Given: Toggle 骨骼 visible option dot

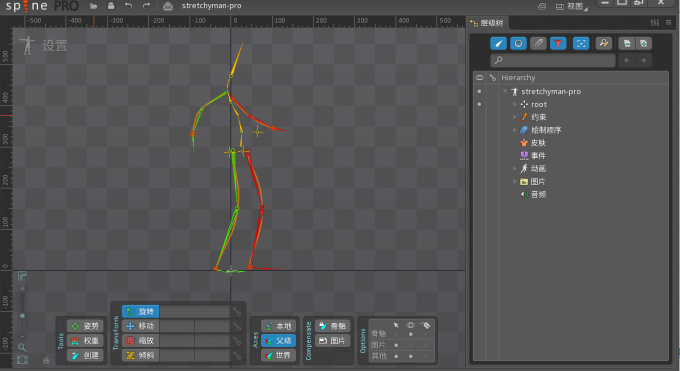Looking at the screenshot, I should [x=410, y=334].
